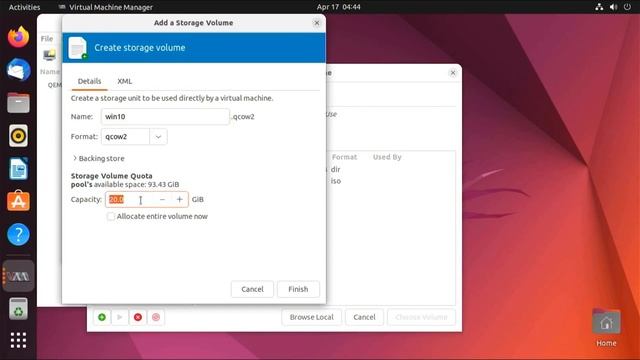Expand the Backing store section
The height and width of the screenshot is (360, 640).
point(98,158)
